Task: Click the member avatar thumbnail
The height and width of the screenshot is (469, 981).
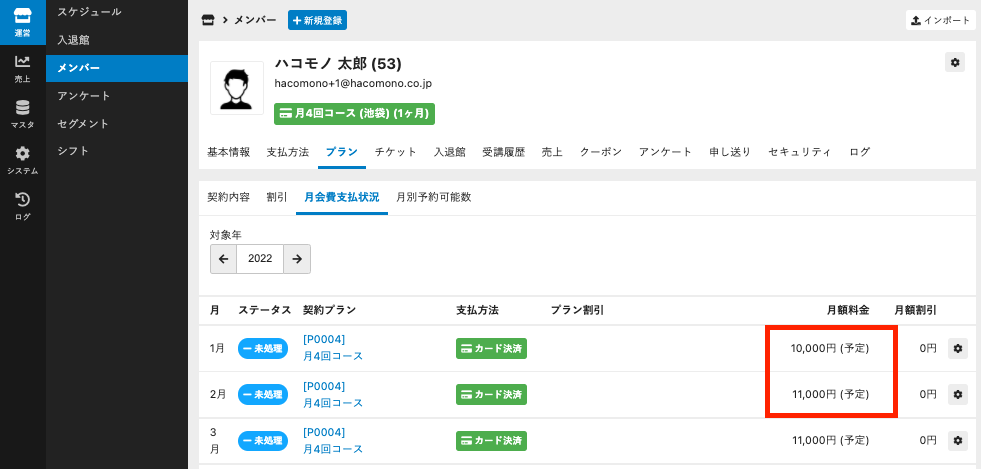Action: 236,88
